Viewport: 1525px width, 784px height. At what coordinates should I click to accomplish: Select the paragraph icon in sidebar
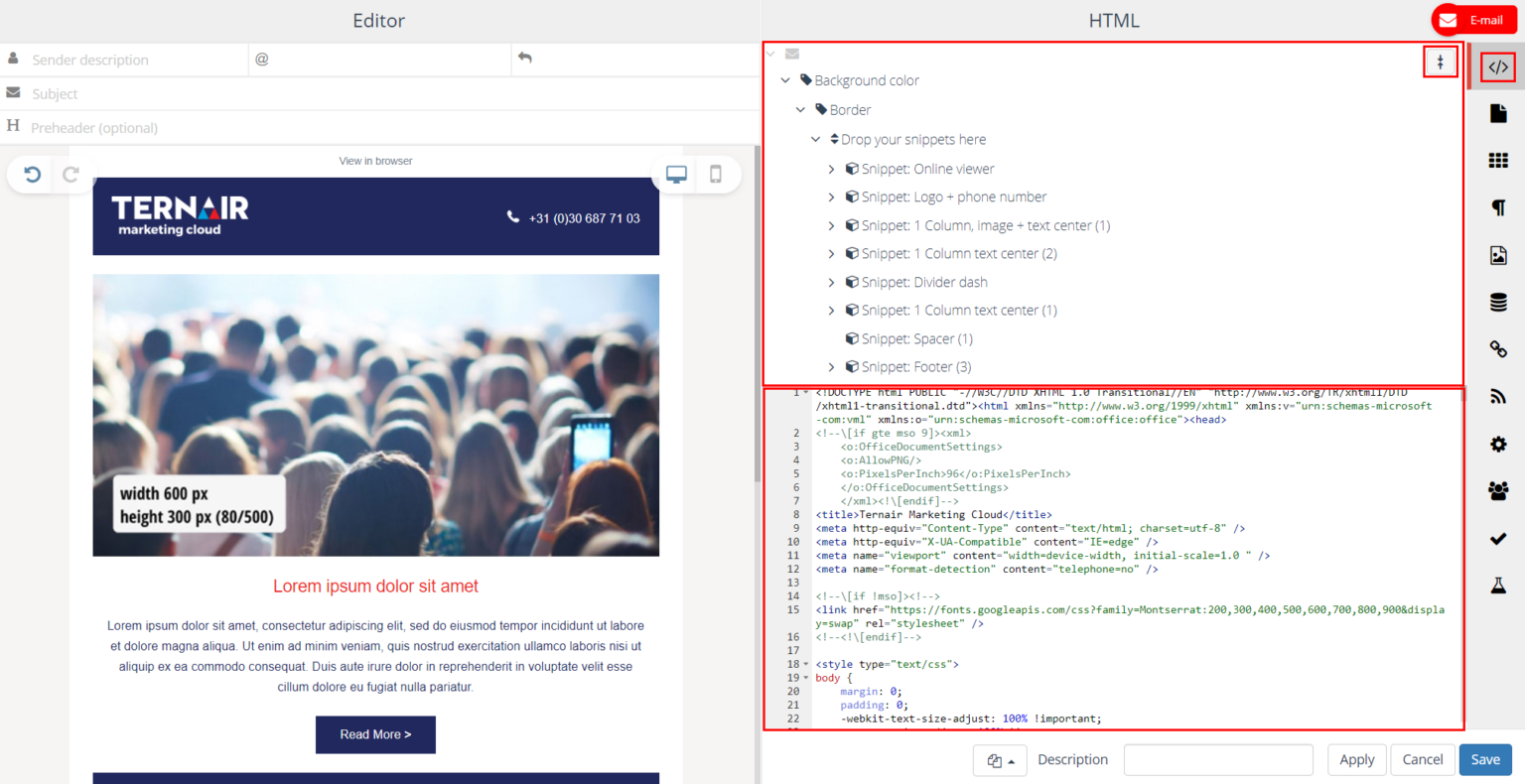click(1498, 207)
